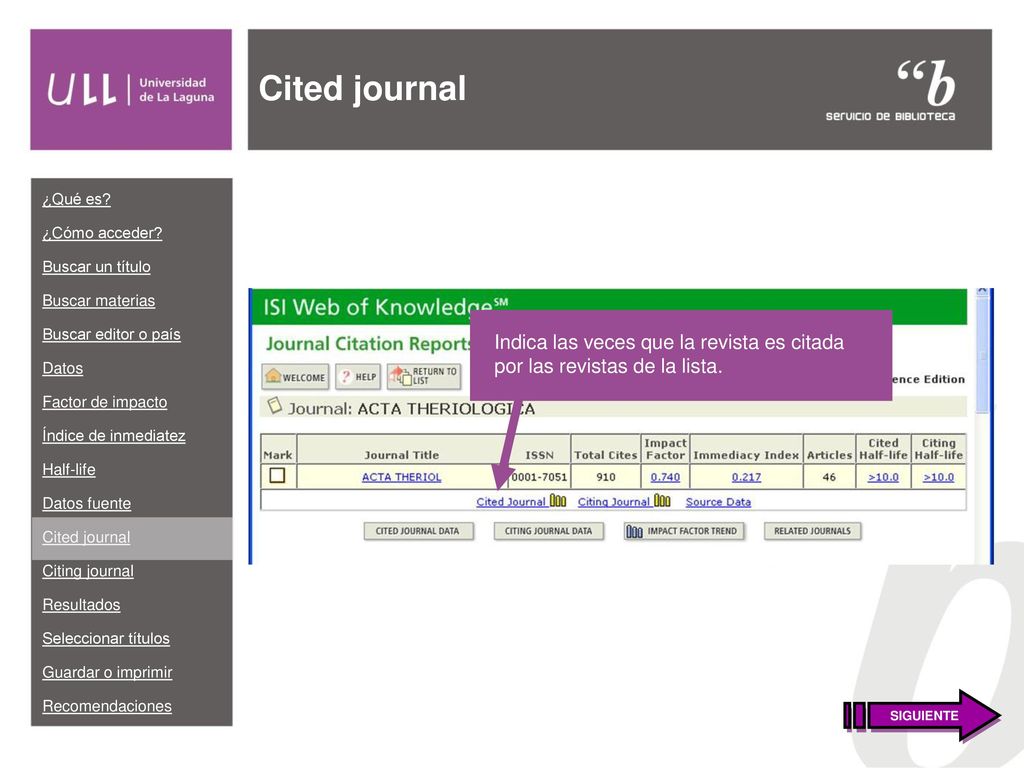This screenshot has height=768, width=1024.
Task: Go to Índice de inmediatez
Action: [x=114, y=436]
